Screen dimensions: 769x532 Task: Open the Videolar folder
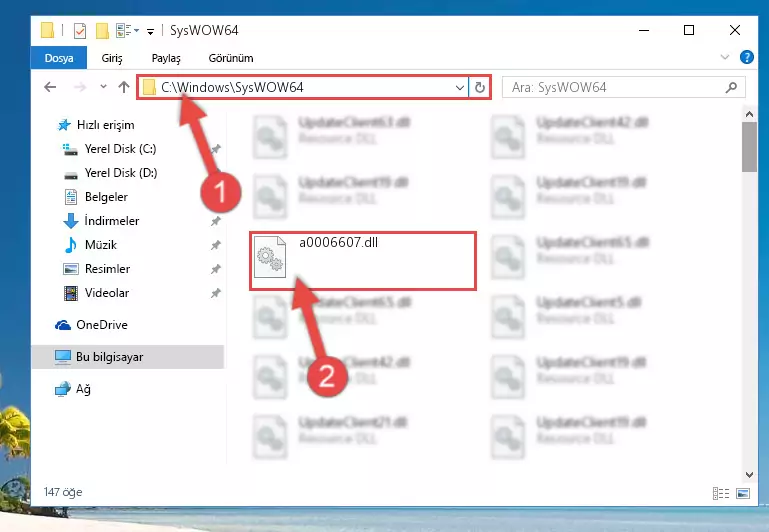coord(106,293)
